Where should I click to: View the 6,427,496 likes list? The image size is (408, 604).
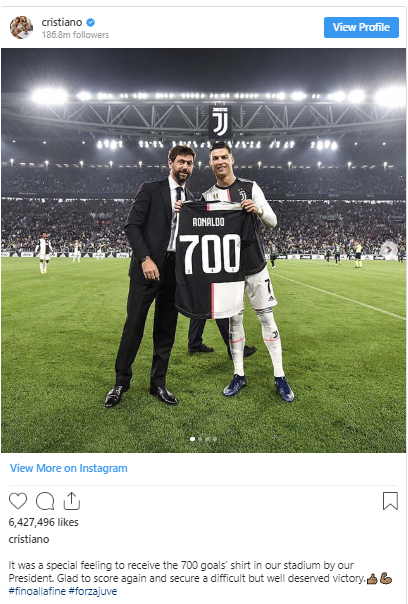(44, 522)
